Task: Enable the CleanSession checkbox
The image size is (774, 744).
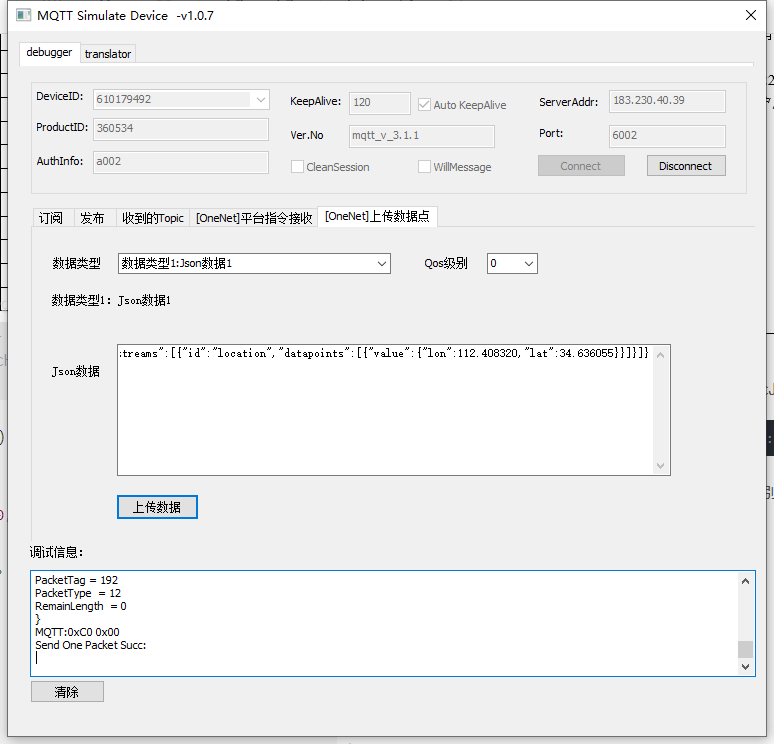Action: [297, 167]
